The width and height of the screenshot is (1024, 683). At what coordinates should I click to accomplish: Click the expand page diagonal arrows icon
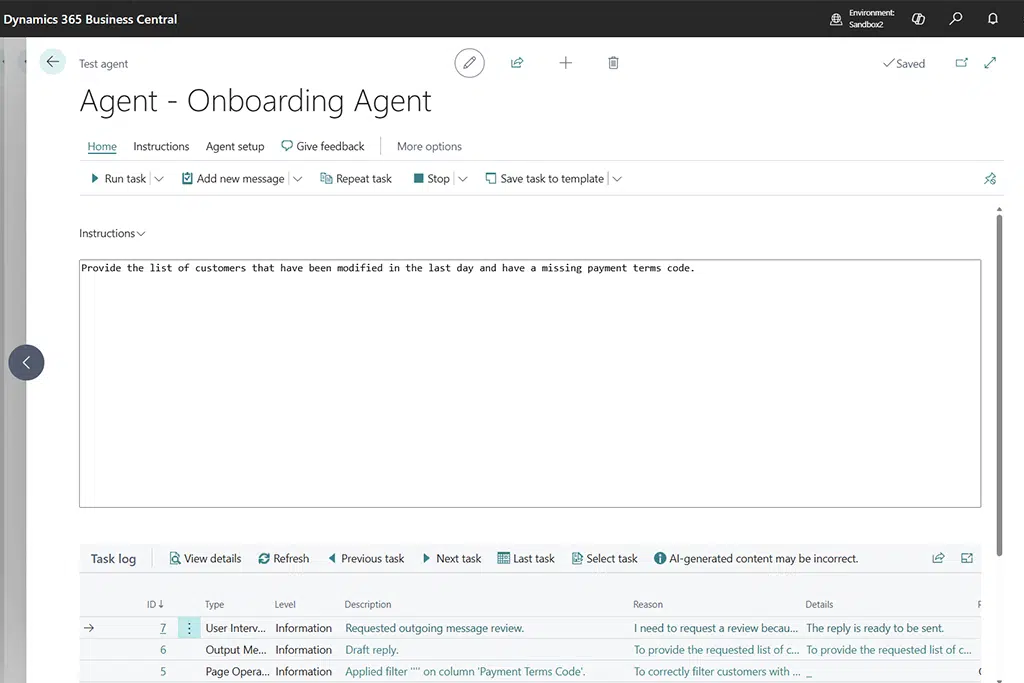pos(990,63)
